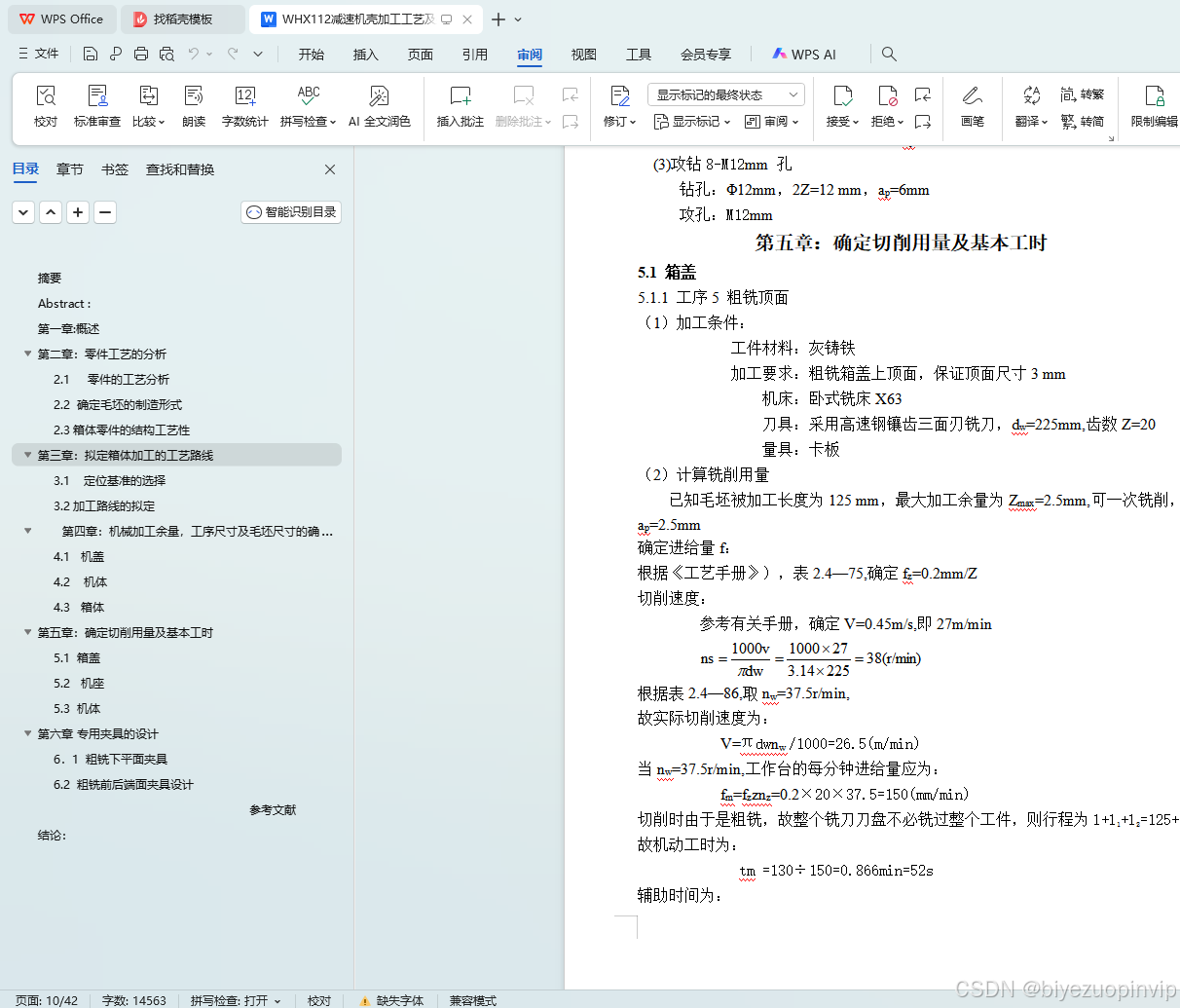Open 显示标记 show markup dropdown
Viewport: 1180px width, 1008px height.
pos(691,122)
